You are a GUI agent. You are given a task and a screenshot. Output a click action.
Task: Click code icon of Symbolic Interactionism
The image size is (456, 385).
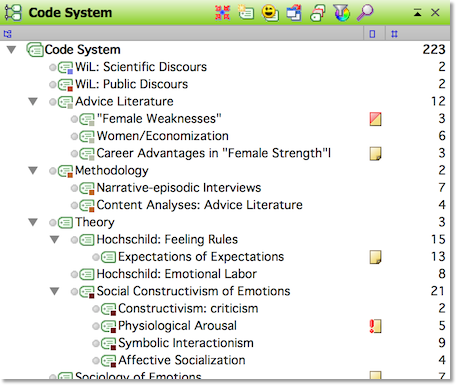[x=108, y=343]
